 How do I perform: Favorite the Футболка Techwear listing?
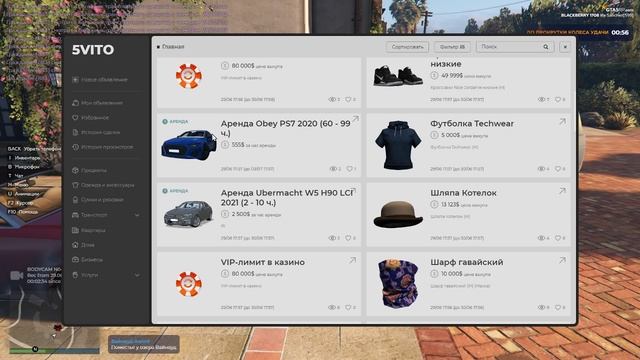[558, 169]
